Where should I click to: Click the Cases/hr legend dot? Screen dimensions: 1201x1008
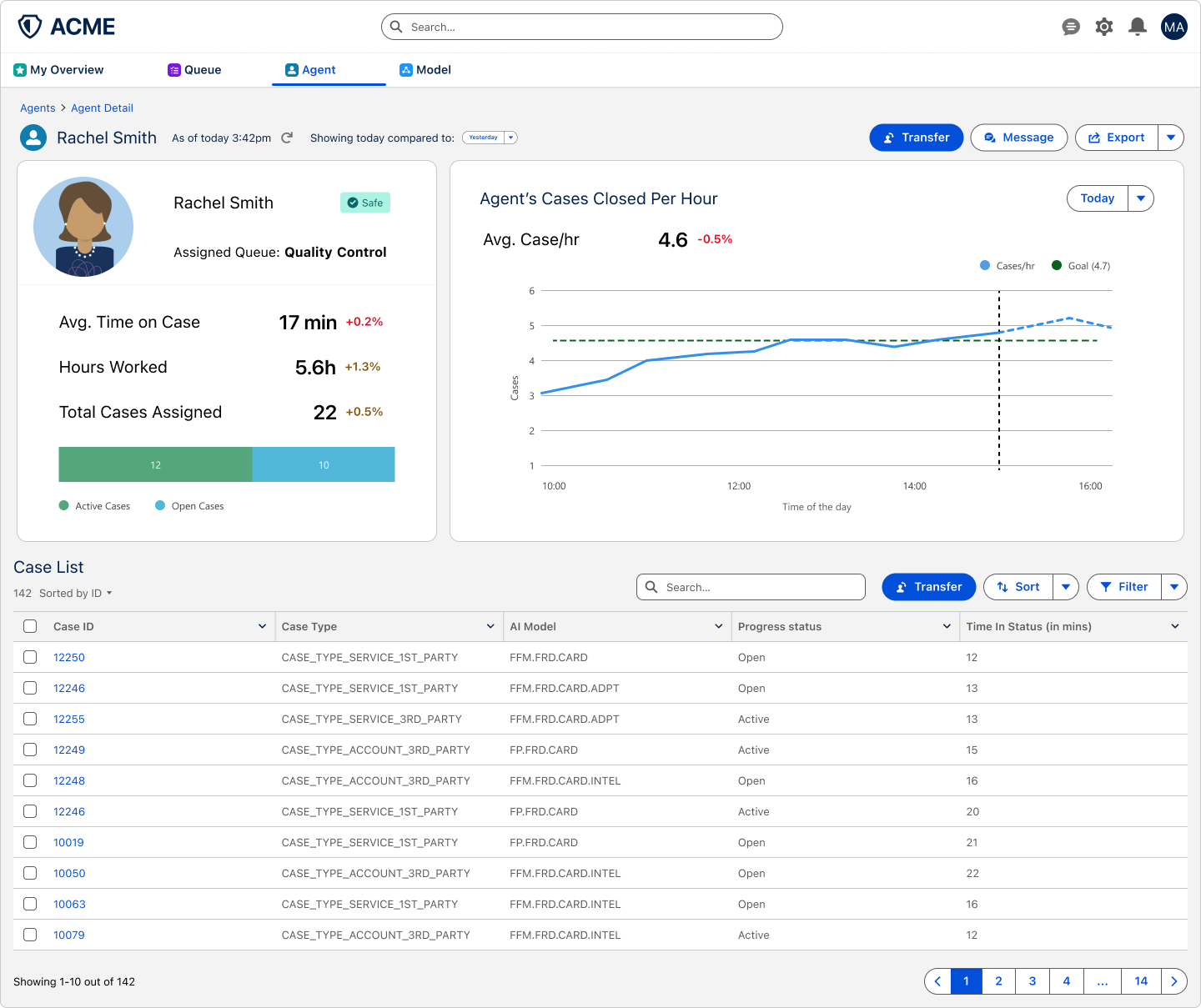coord(985,266)
